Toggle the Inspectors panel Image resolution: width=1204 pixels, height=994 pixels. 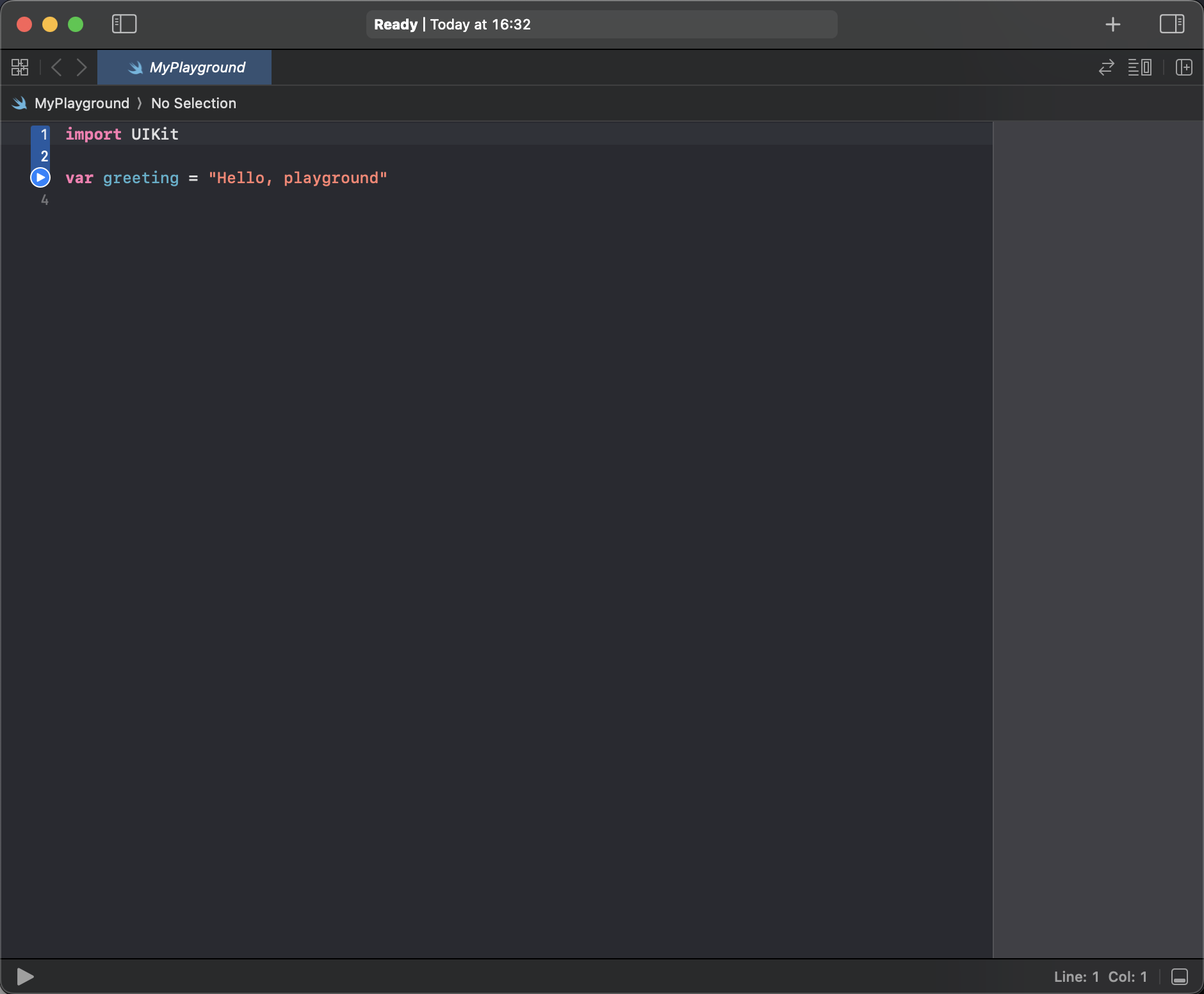pos(1172,24)
